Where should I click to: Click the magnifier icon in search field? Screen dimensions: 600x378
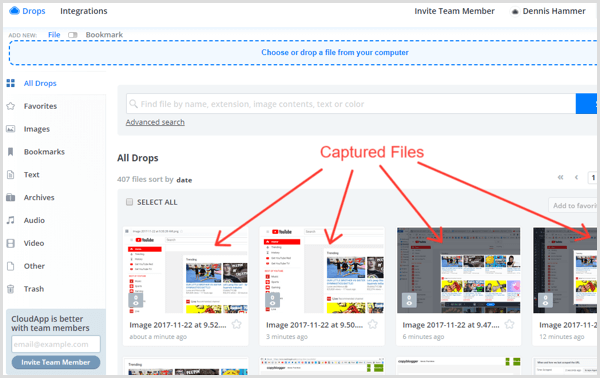coord(133,104)
